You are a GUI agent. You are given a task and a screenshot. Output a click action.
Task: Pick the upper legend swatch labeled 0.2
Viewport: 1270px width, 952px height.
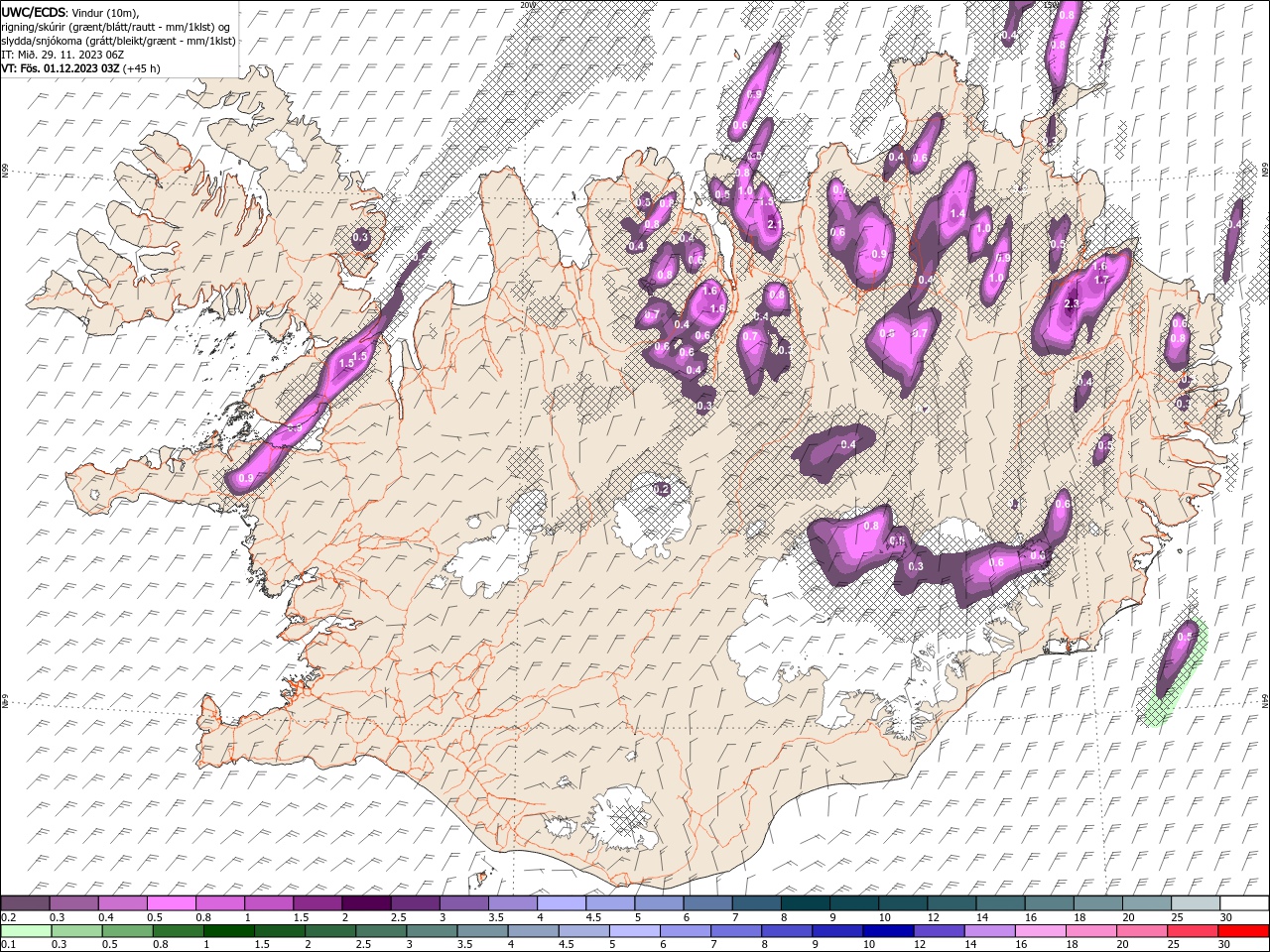pyautogui.click(x=25, y=902)
